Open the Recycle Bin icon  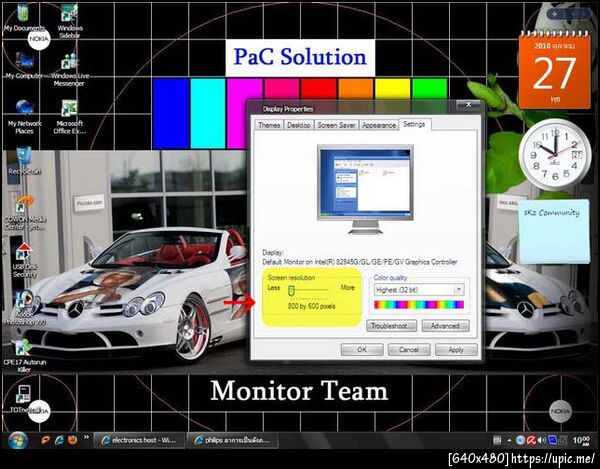24,161
